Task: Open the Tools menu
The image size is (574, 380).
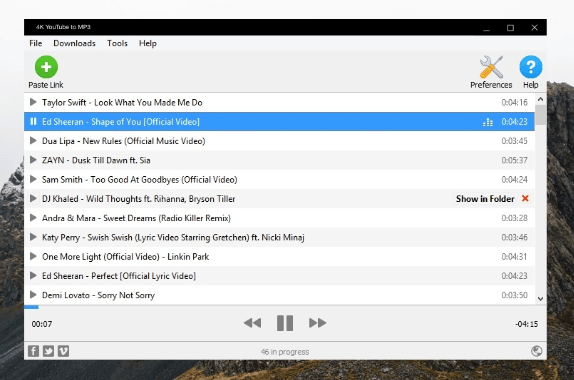Action: (x=117, y=43)
